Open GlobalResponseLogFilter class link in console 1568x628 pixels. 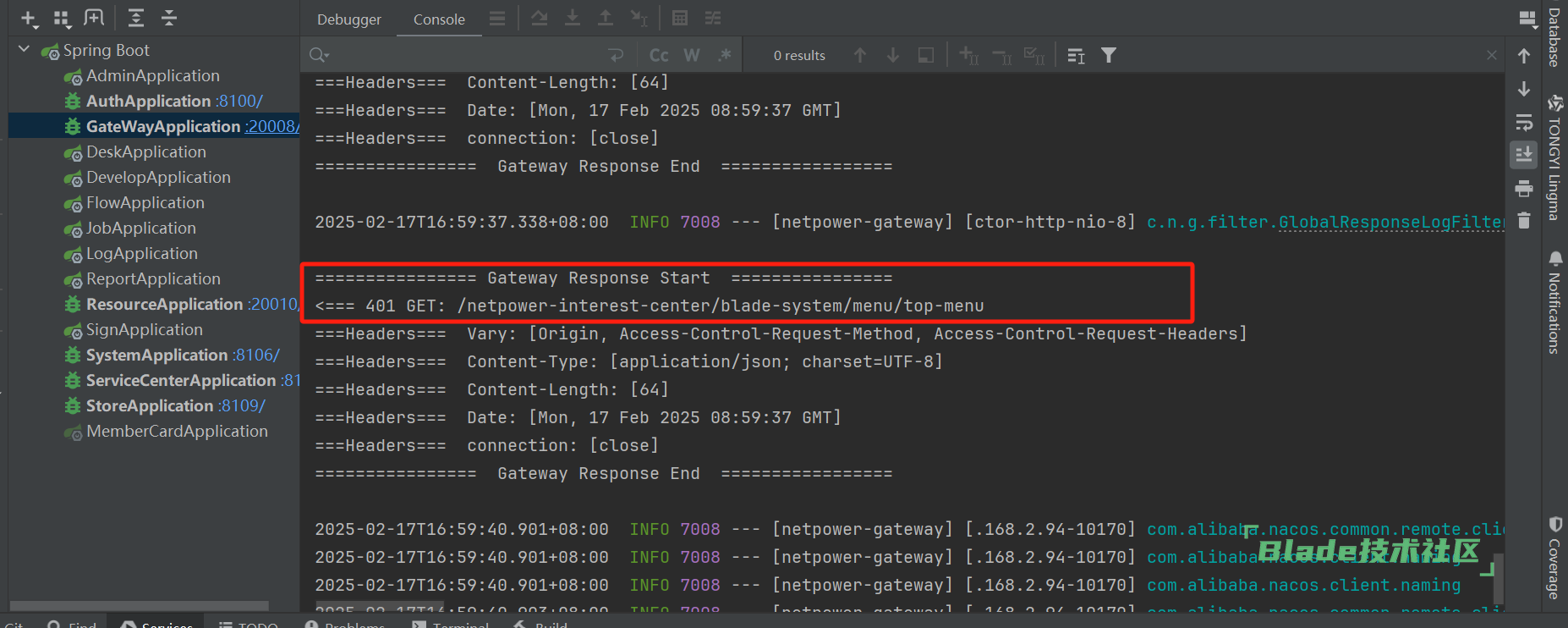point(1390,222)
